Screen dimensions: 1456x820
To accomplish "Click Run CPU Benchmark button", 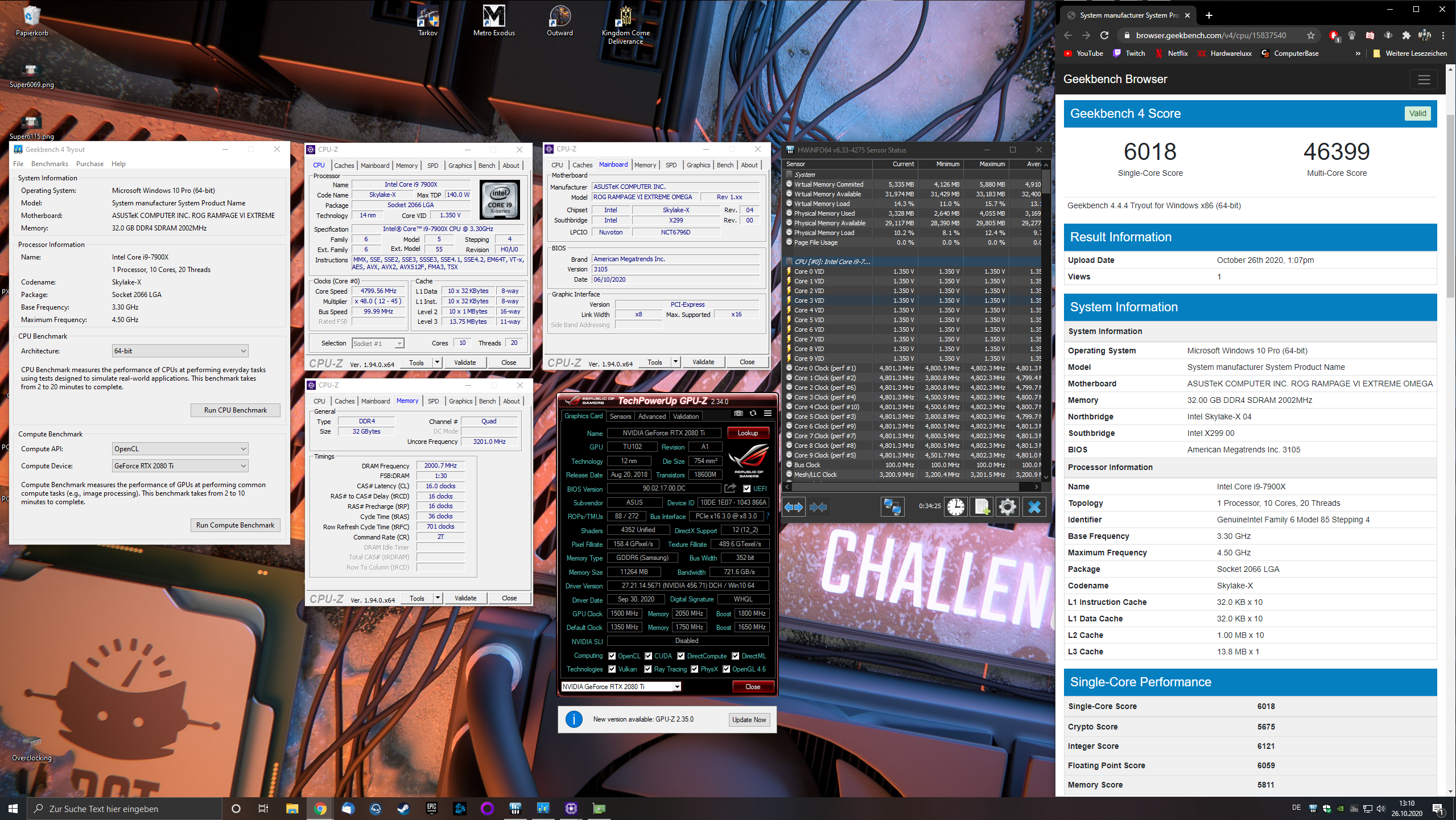I will pos(235,410).
